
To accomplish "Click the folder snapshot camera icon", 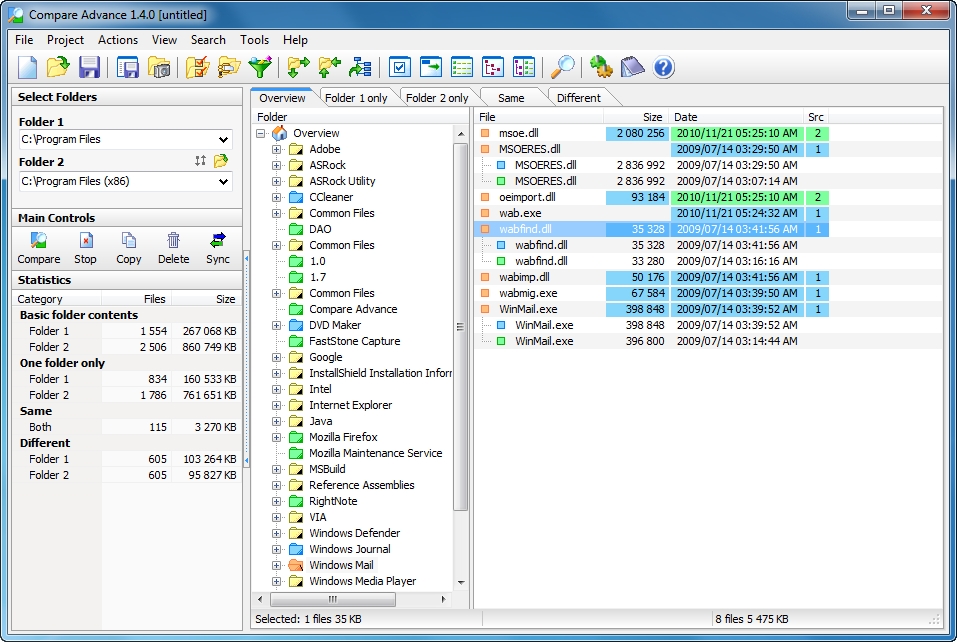I will 159,67.
